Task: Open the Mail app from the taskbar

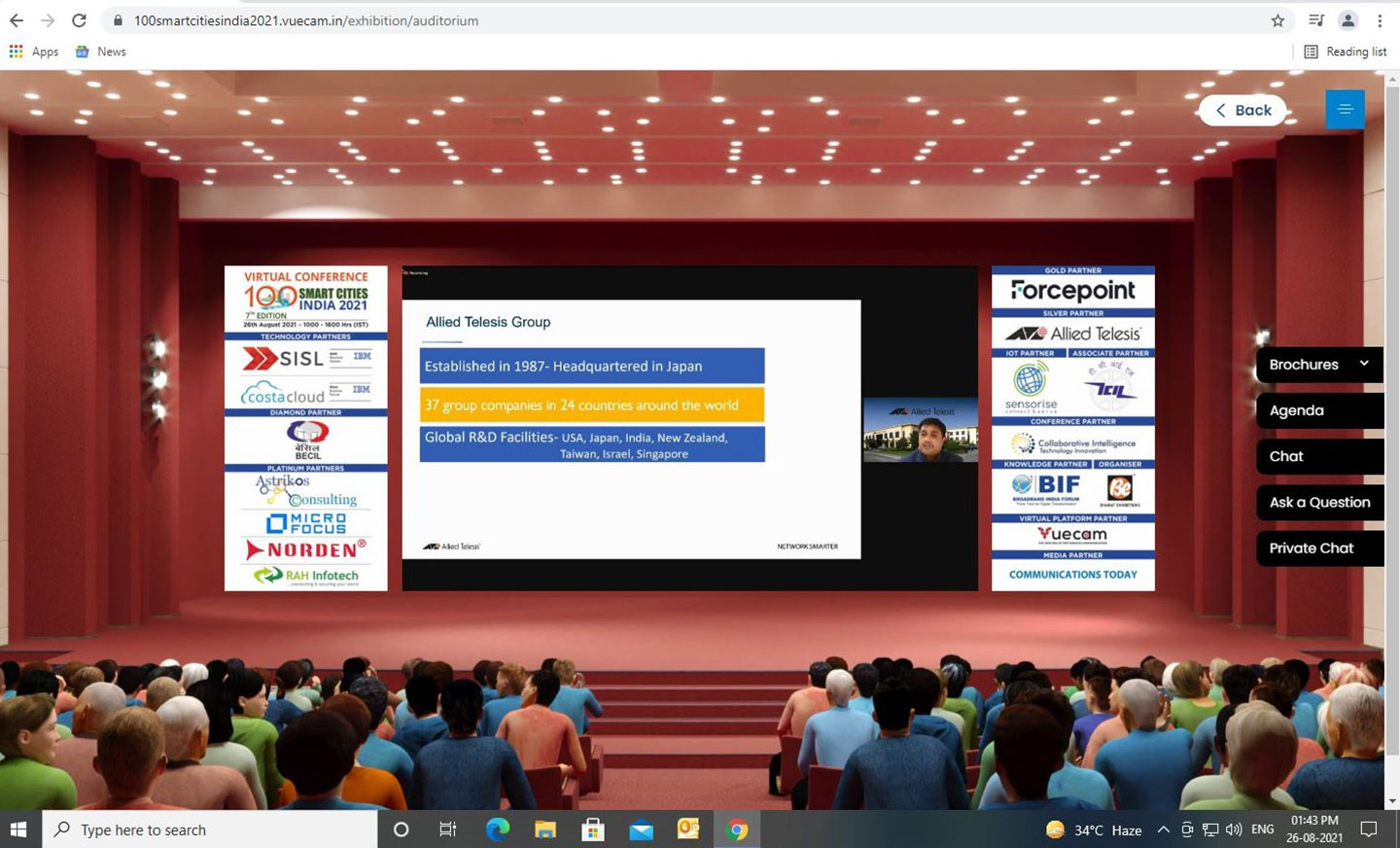Action: tap(640, 830)
